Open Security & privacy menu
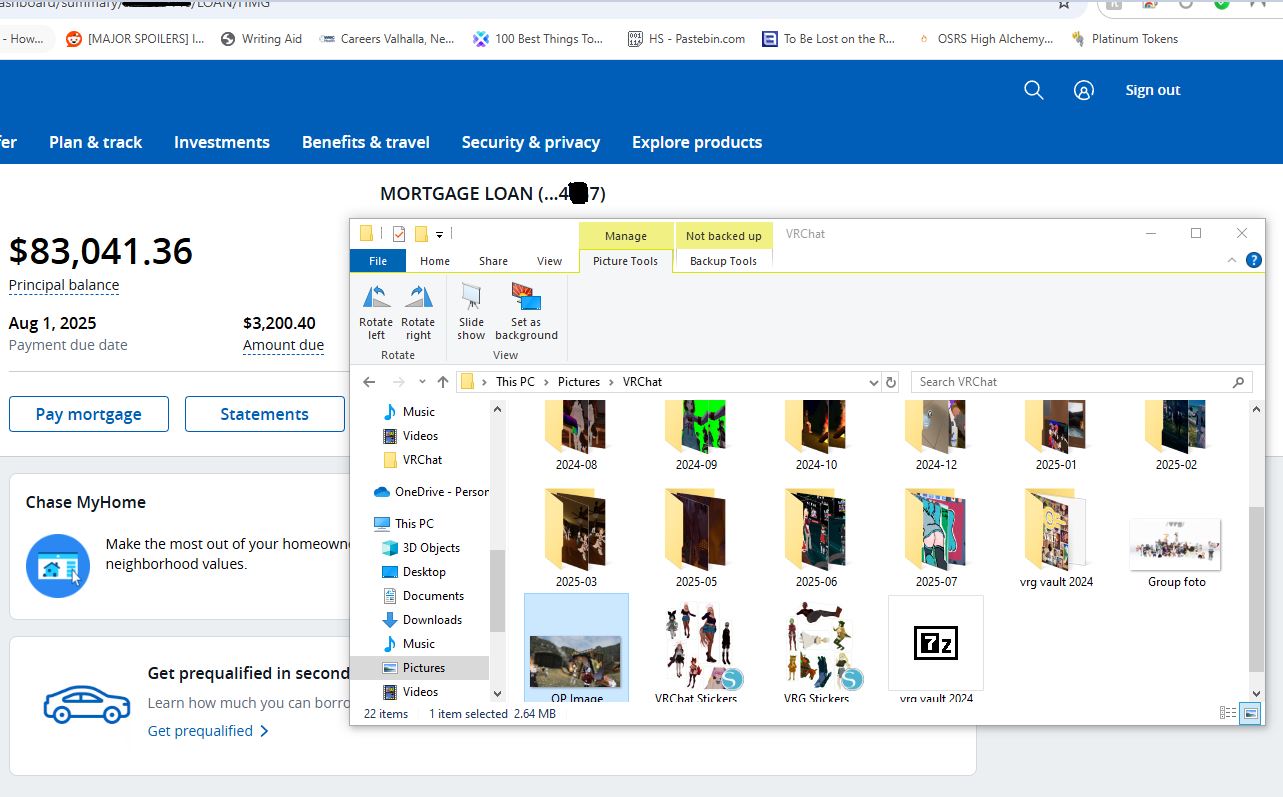1283x797 pixels. (531, 142)
